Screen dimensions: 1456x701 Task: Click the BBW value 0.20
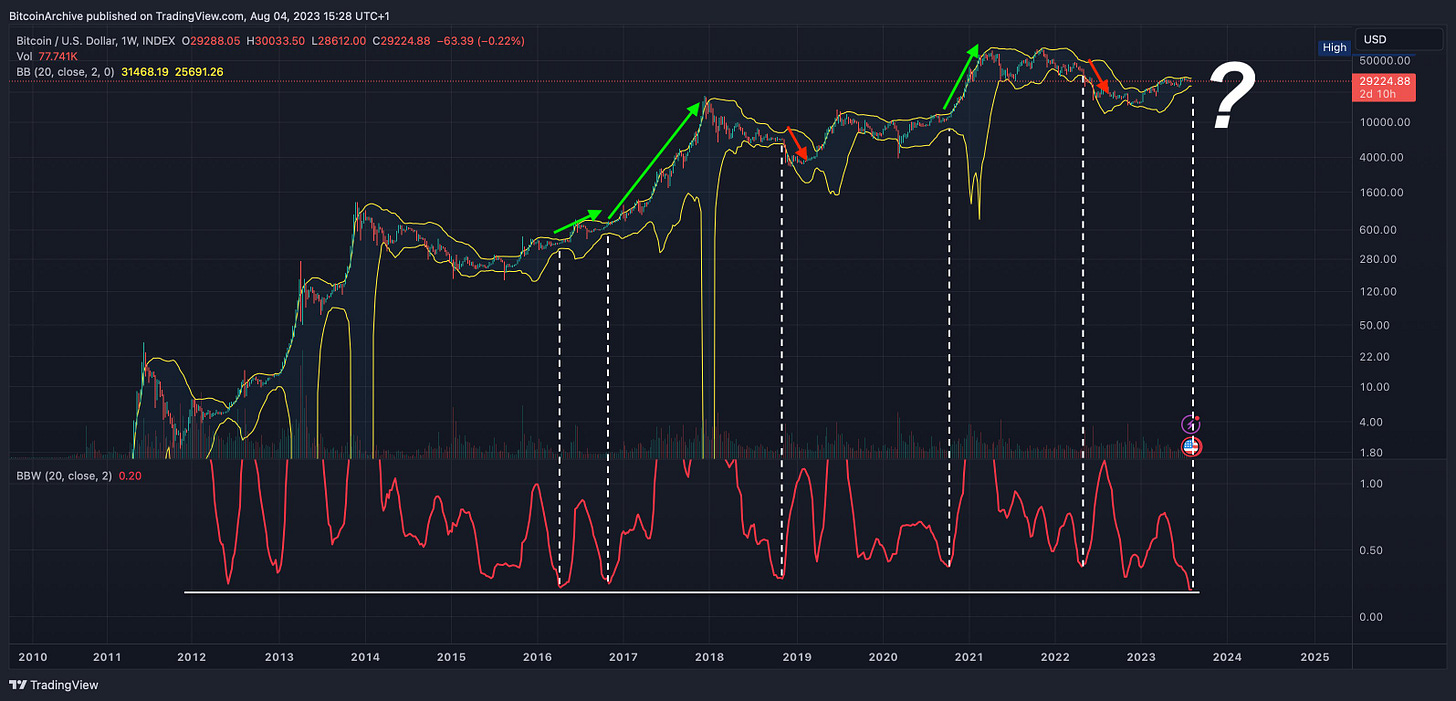(x=130, y=475)
